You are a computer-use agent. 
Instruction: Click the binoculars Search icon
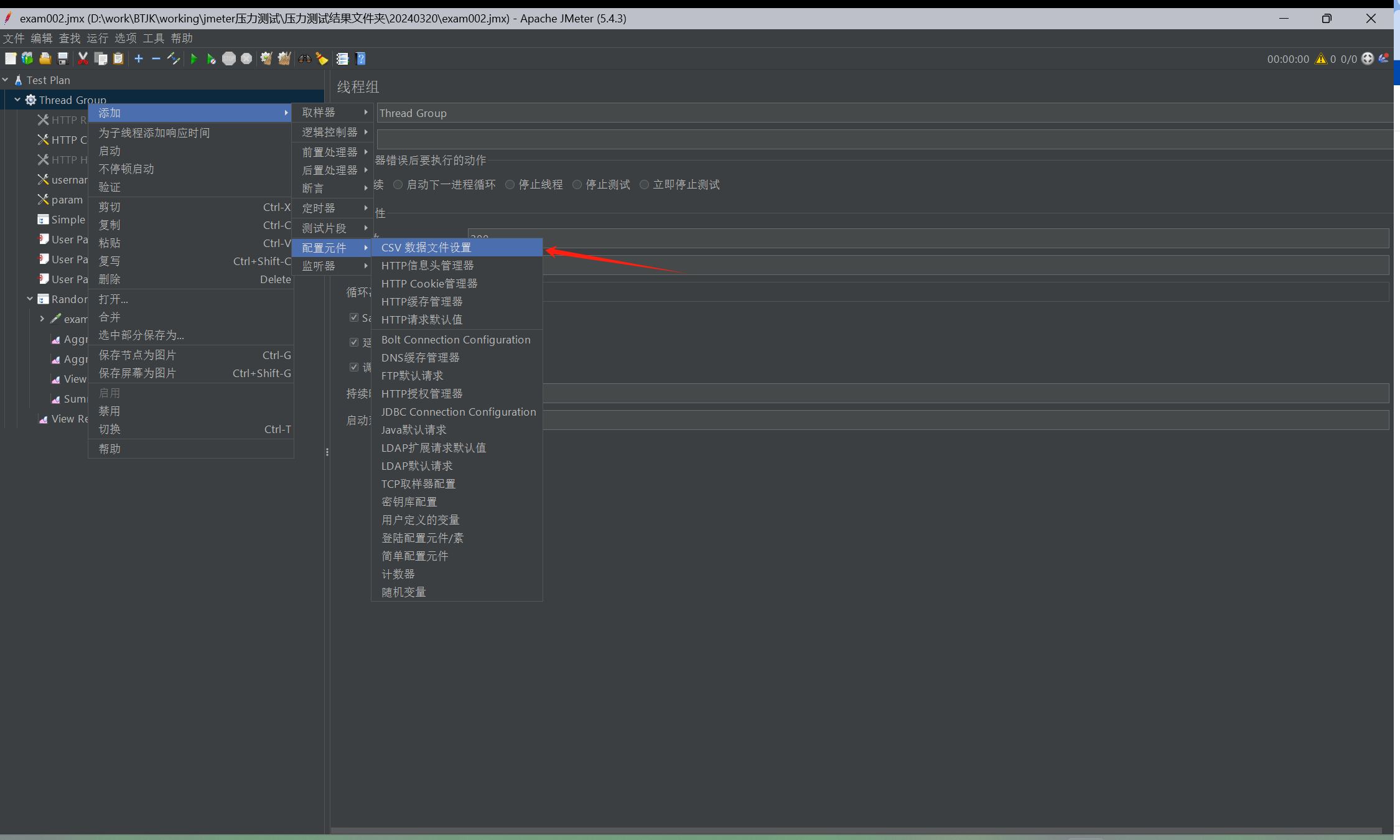[x=304, y=58]
